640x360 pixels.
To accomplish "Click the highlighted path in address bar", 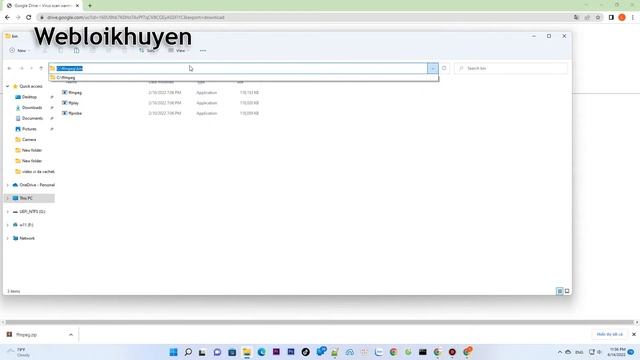I will tap(69, 68).
